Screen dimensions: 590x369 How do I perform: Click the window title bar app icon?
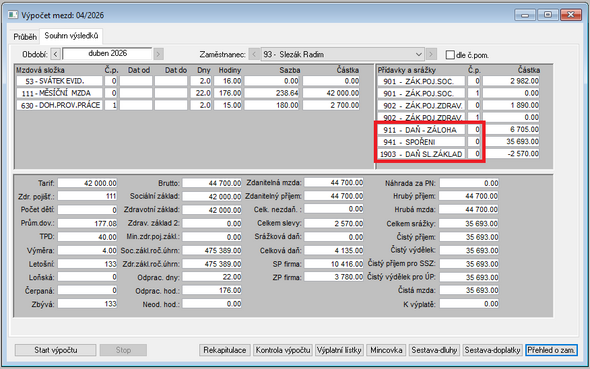(x=13, y=15)
